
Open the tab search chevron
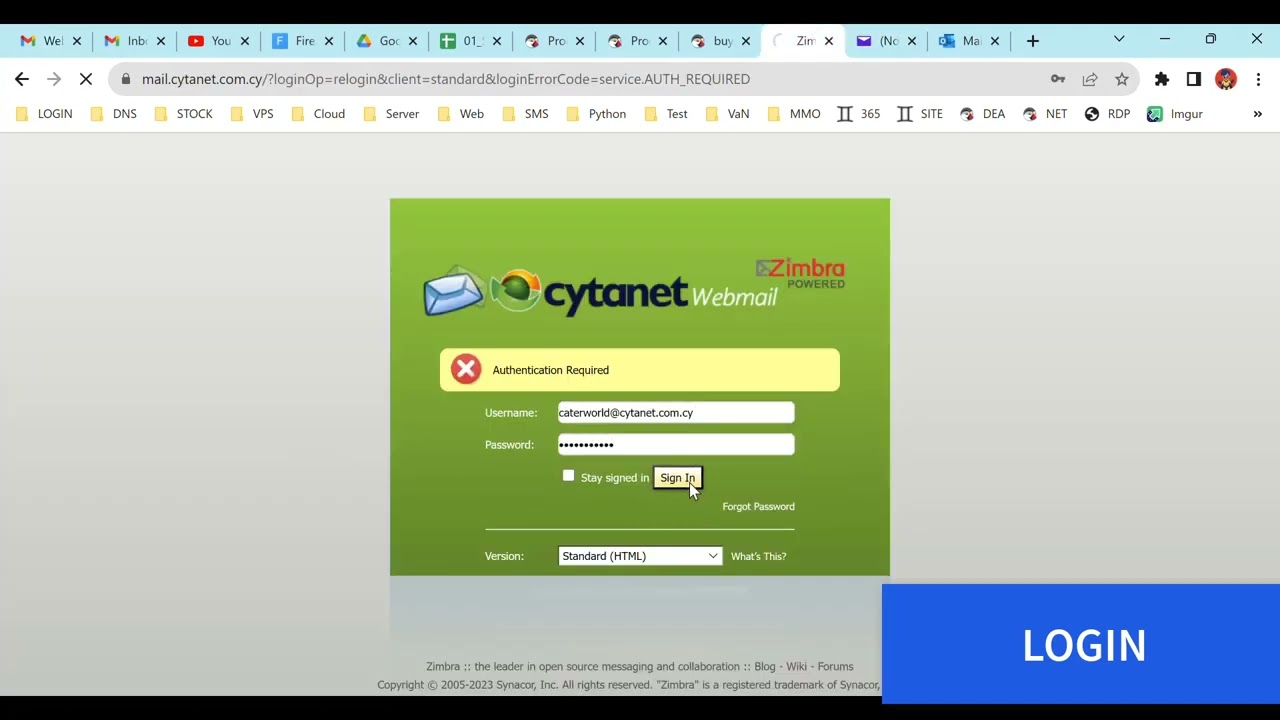tap(1119, 39)
